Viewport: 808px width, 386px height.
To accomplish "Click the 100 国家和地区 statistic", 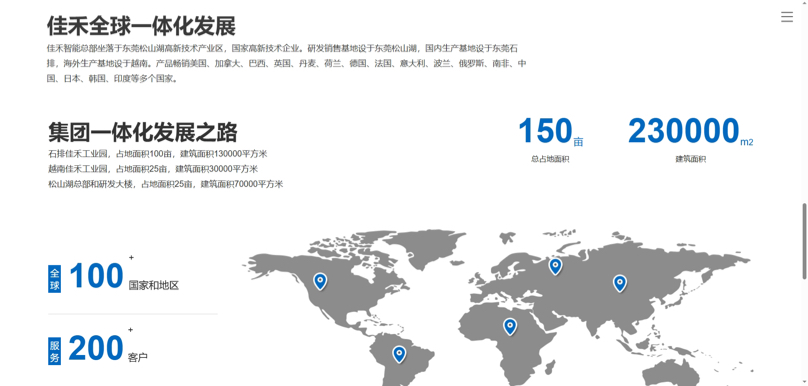I will point(124,277).
